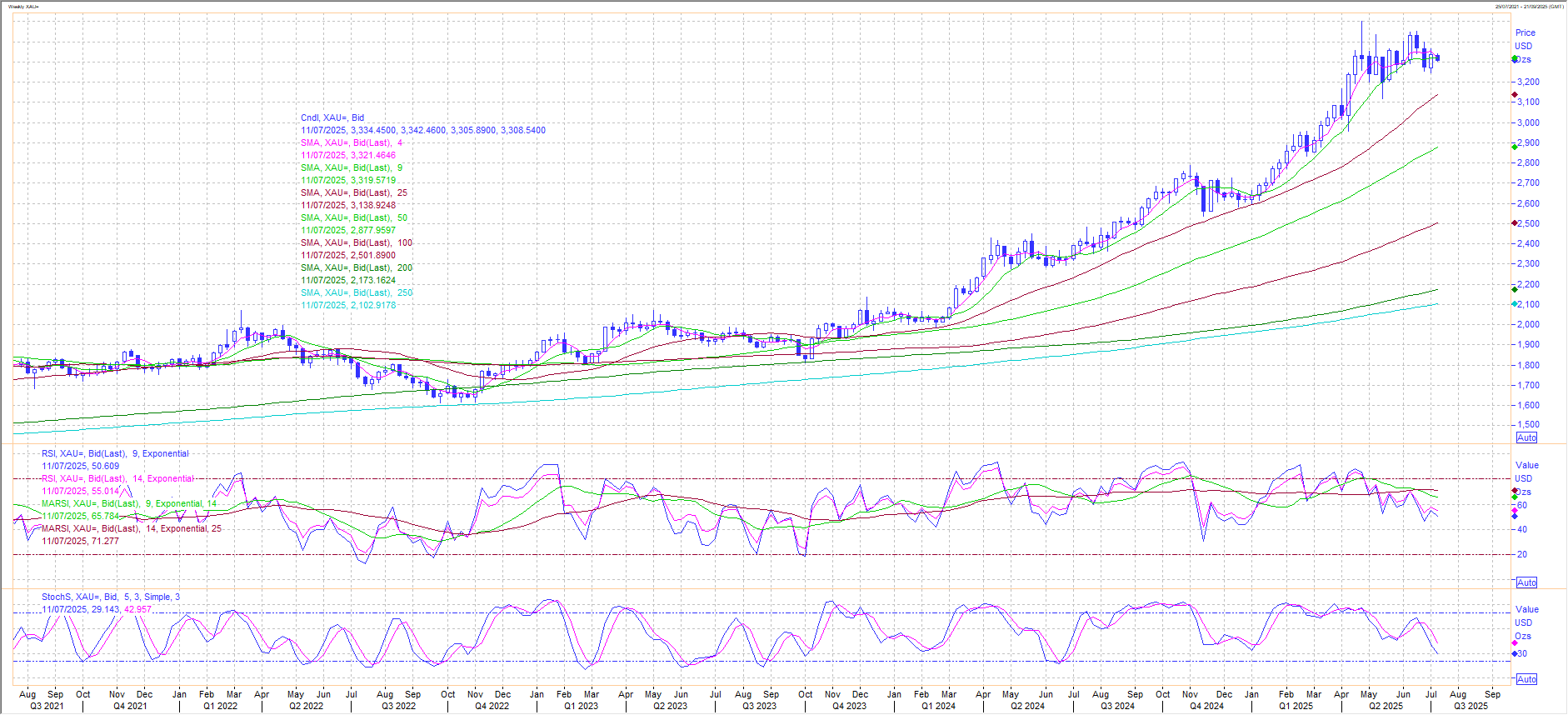Screen dimensions: 1568x715
Task: Click the 'Q3 2021' quarter label on the time axis
Action: coord(47,706)
